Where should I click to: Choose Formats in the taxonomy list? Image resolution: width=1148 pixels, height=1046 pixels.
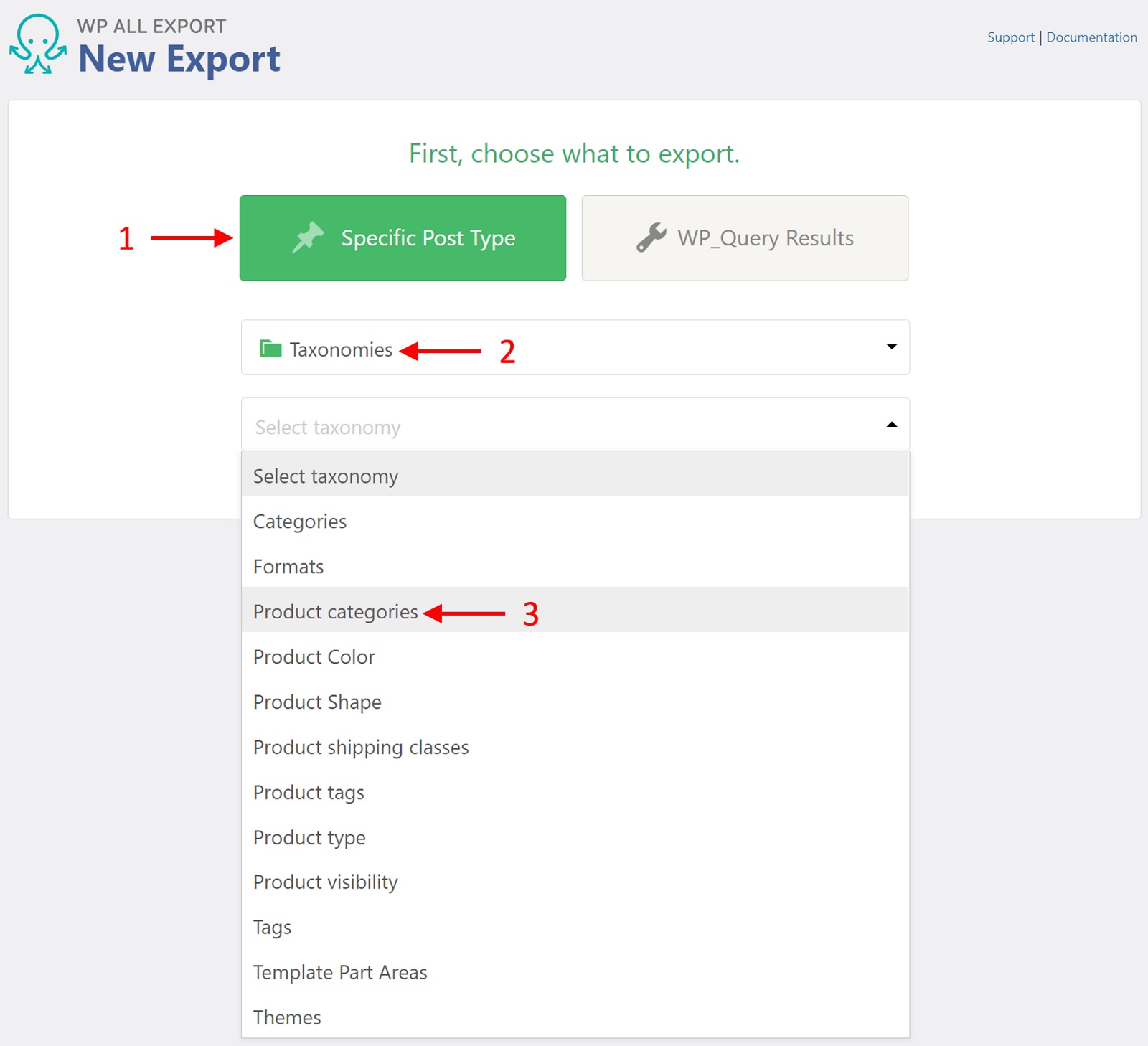[575, 567]
